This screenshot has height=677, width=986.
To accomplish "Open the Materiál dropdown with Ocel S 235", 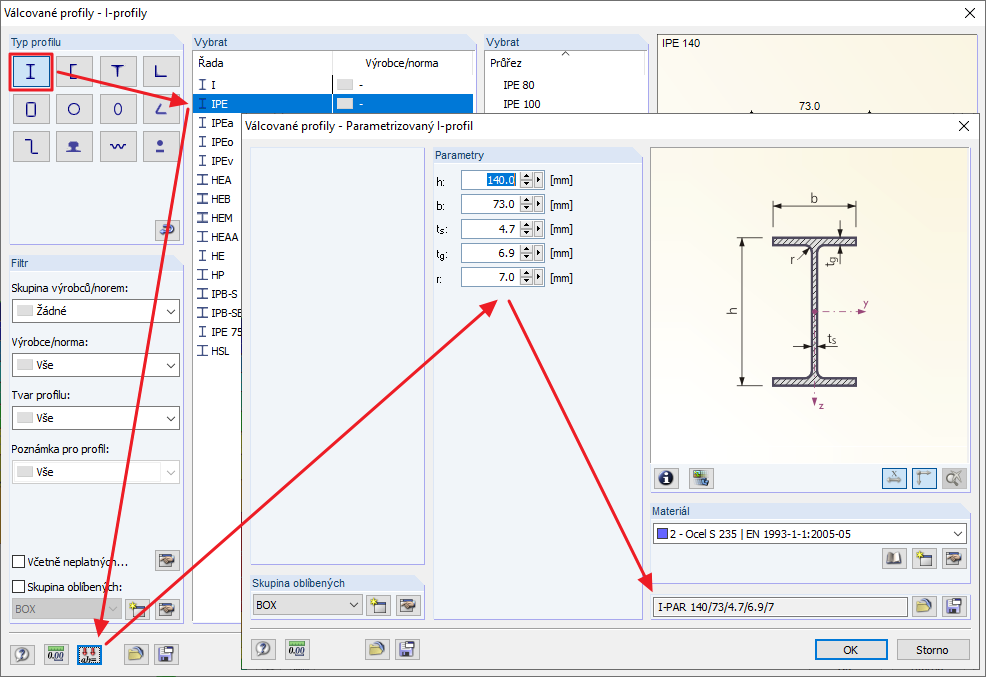I will click(810, 534).
